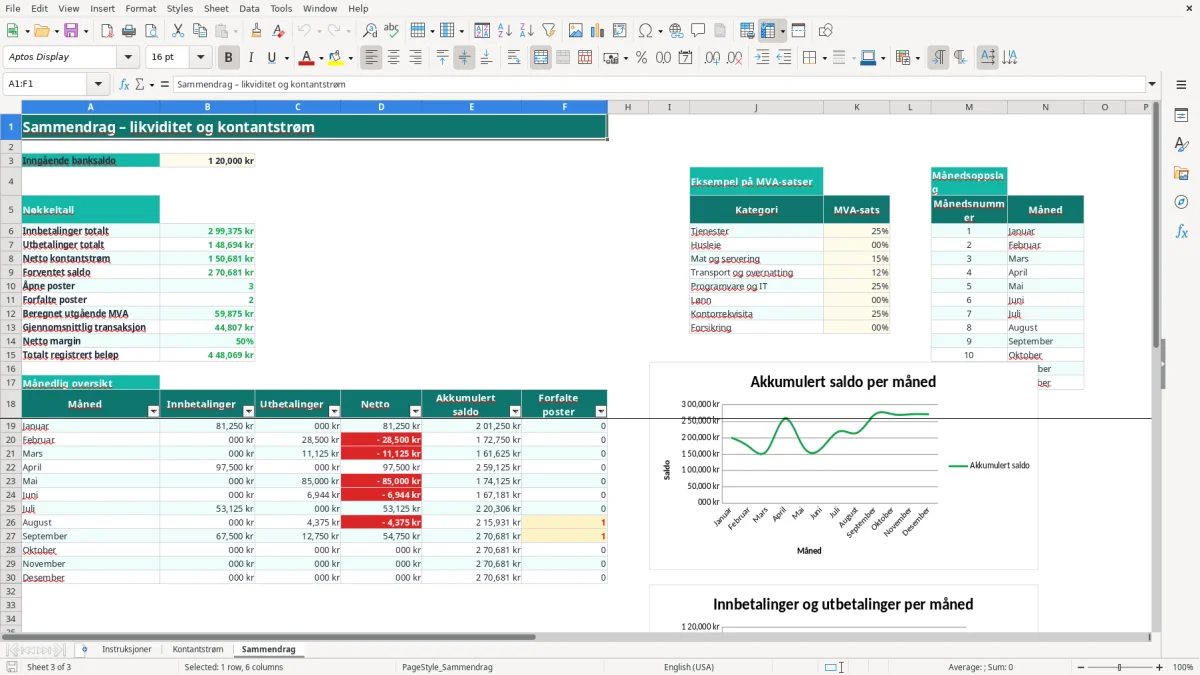
Task: Click PageStyle_Sammendrag in status bar
Action: click(x=446, y=667)
